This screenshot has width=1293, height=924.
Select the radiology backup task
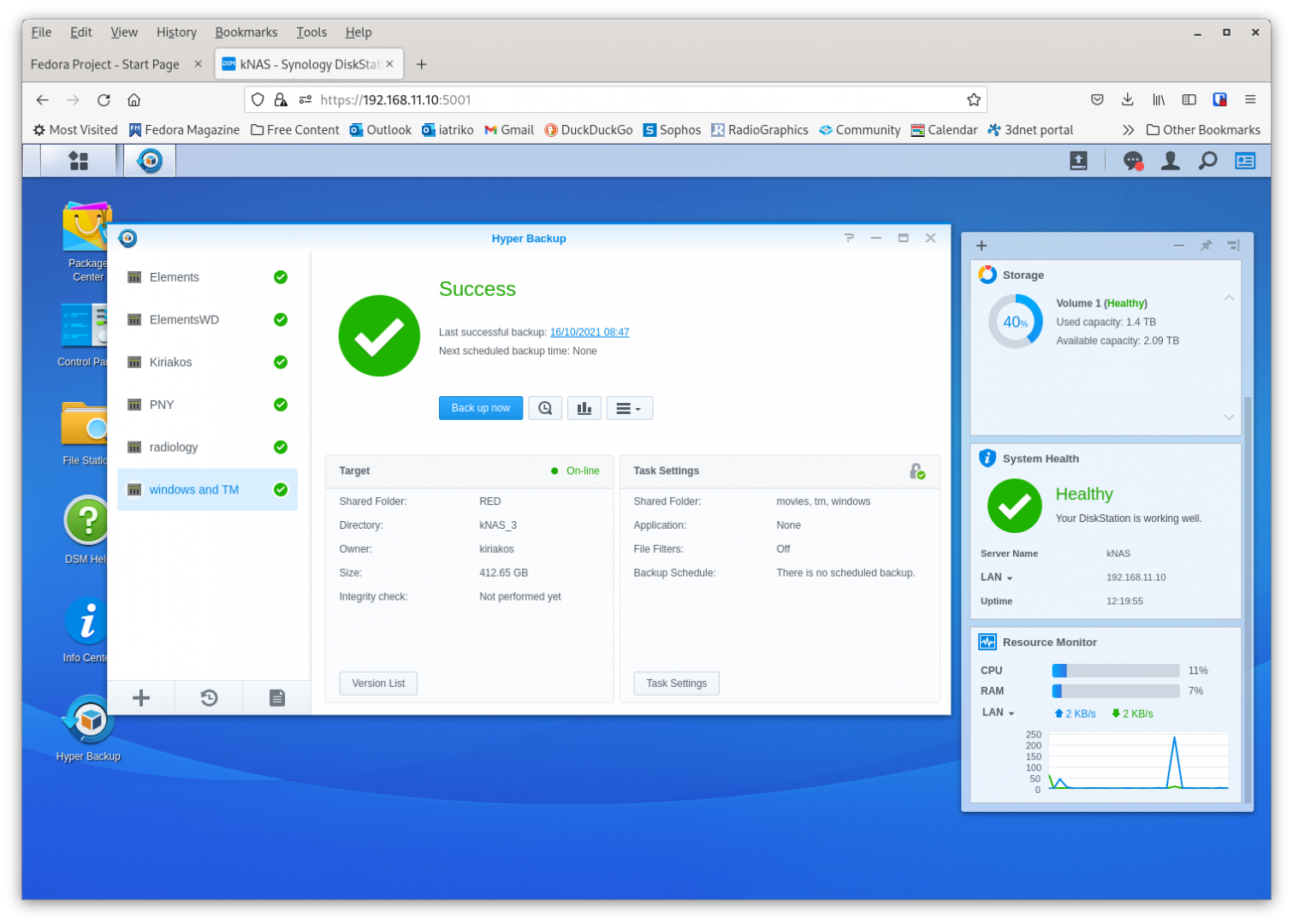(207, 447)
